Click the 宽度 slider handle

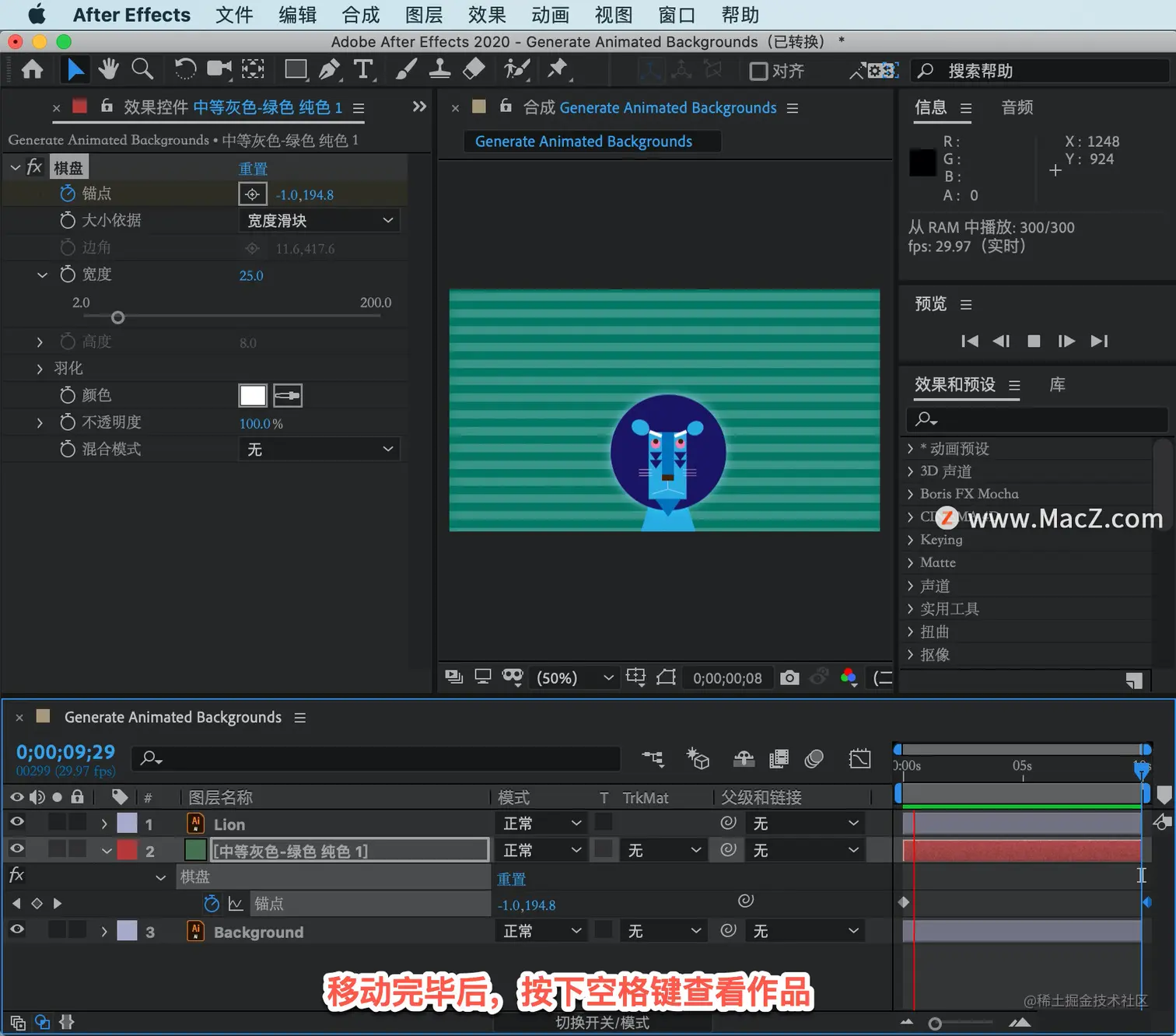[x=117, y=317]
